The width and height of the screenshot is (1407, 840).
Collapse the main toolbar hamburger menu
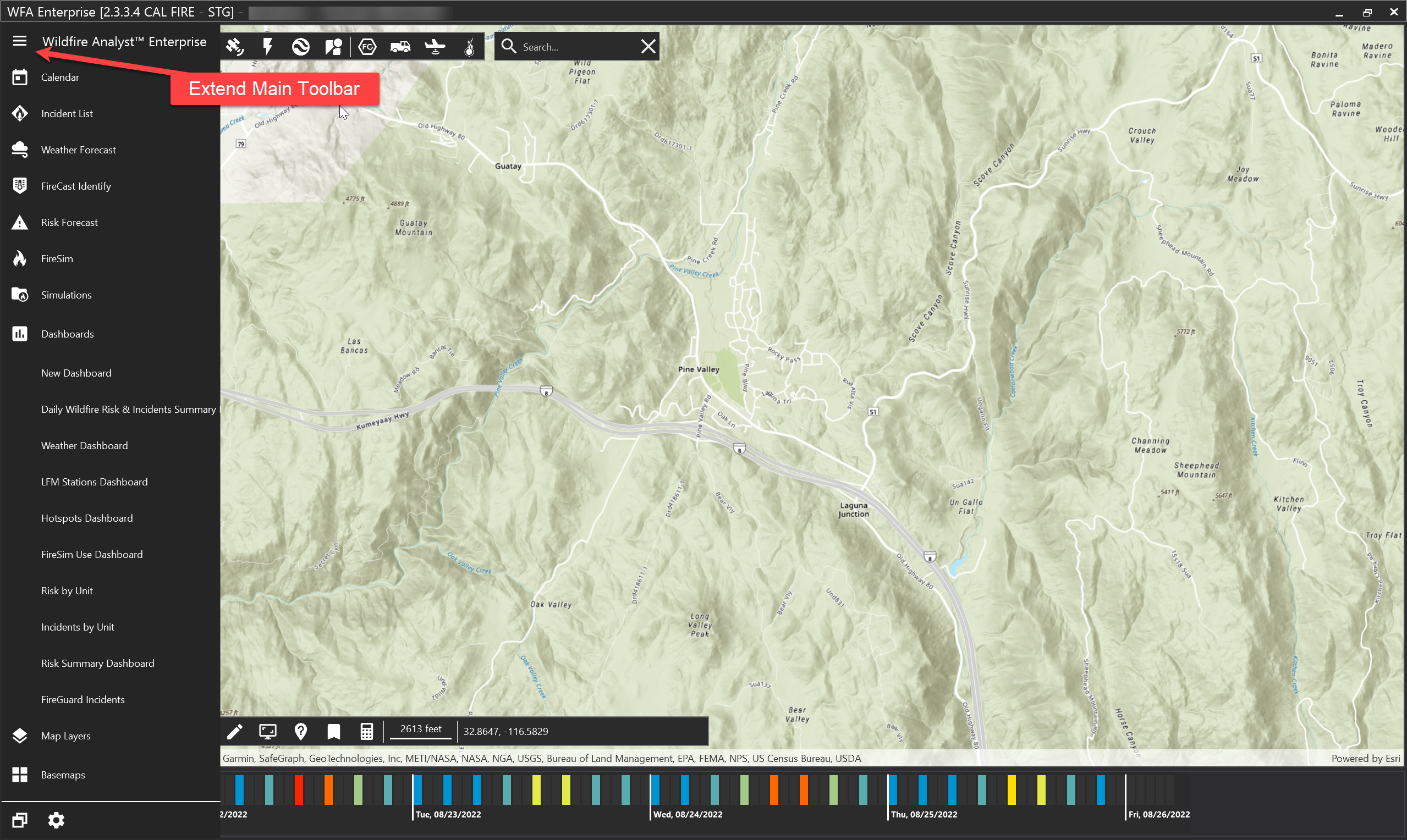[x=20, y=41]
